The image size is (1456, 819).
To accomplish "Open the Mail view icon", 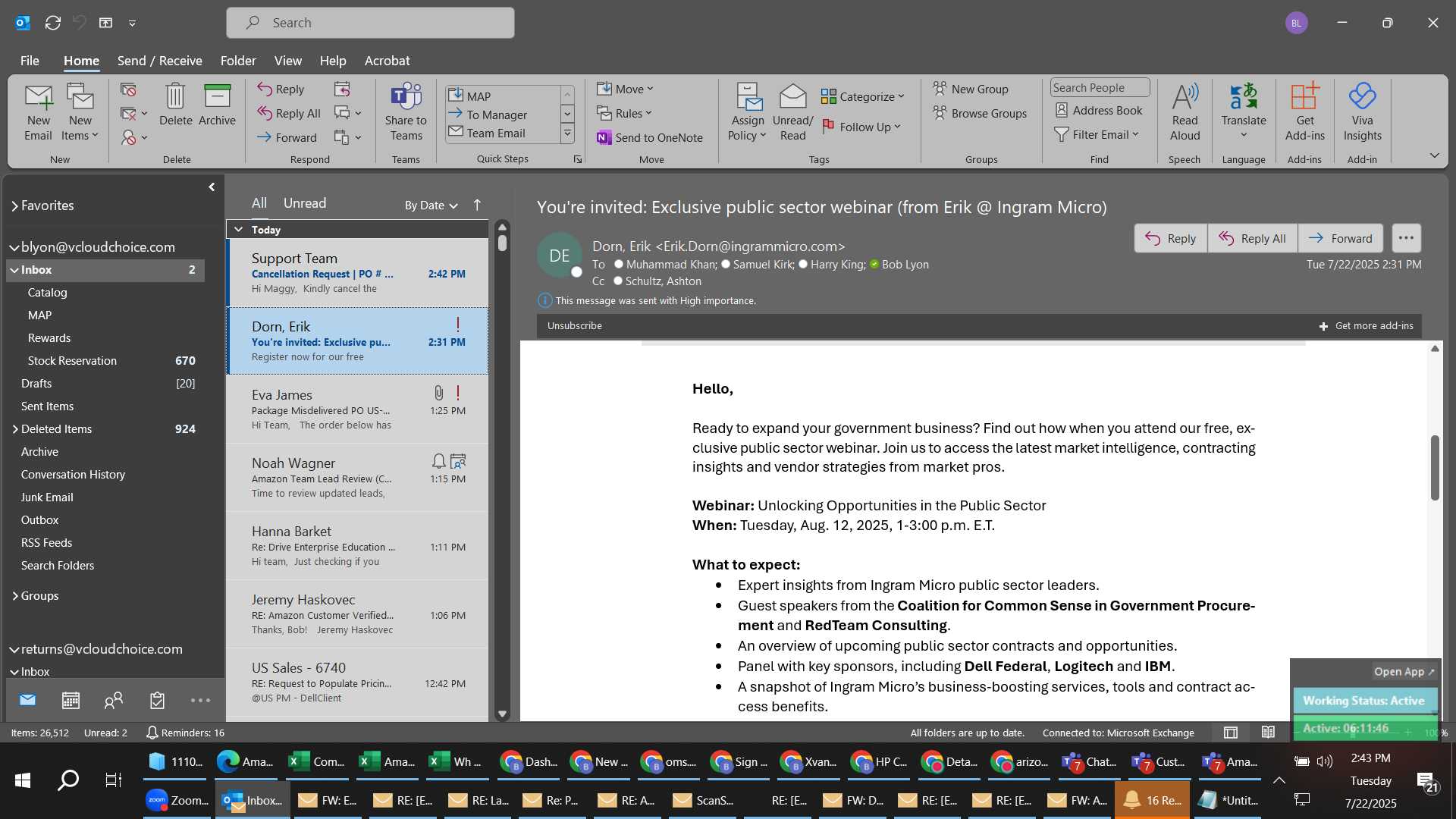I will tap(27, 700).
